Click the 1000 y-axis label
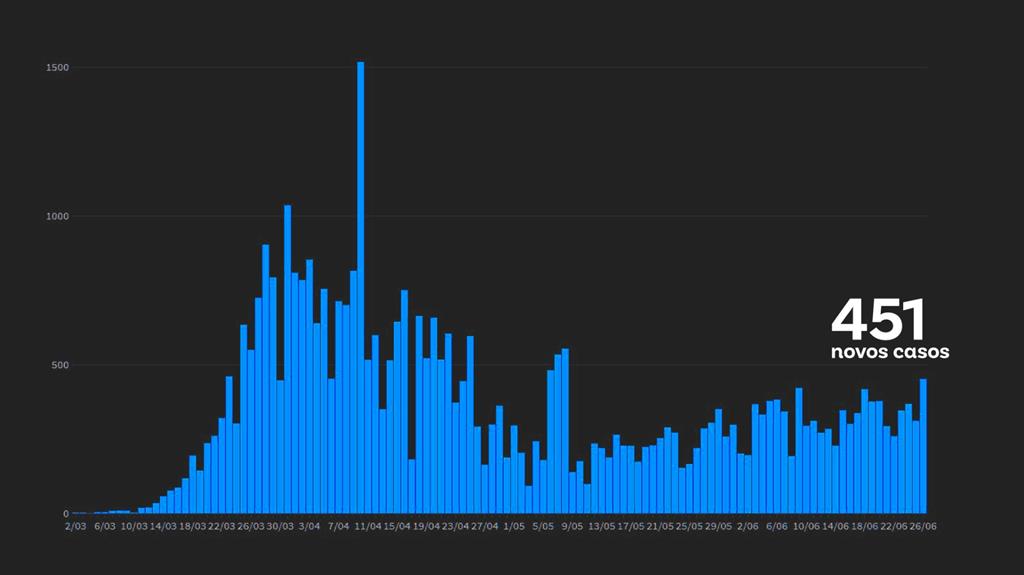The width and height of the screenshot is (1024, 575). 56,216
